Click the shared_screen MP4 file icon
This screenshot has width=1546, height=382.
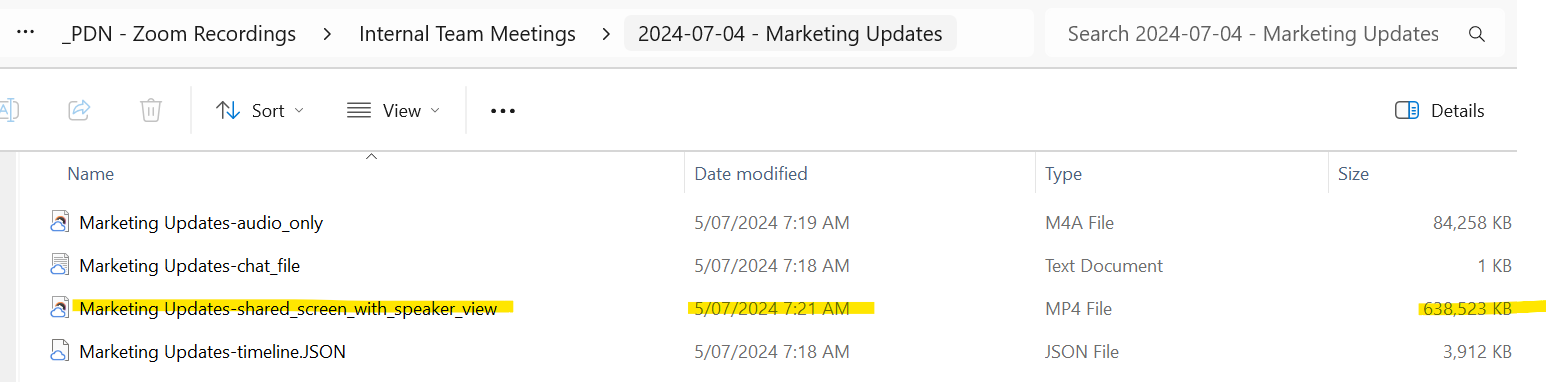point(60,308)
